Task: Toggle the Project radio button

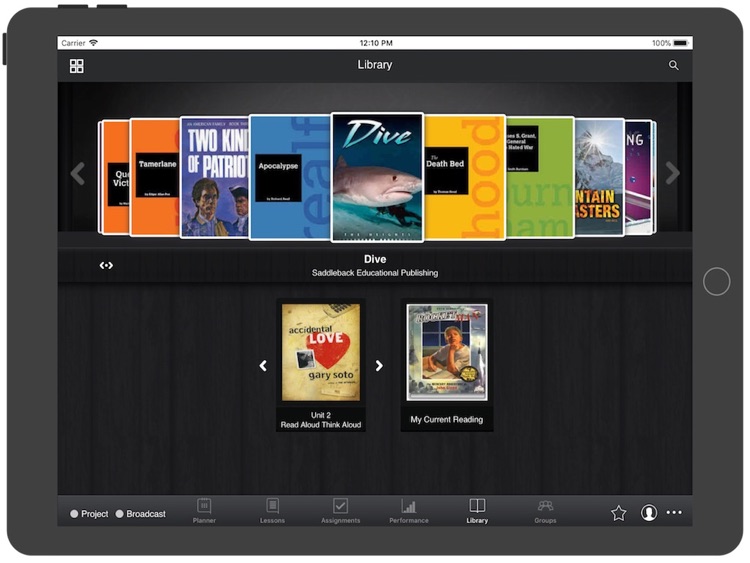Action: tap(74, 514)
